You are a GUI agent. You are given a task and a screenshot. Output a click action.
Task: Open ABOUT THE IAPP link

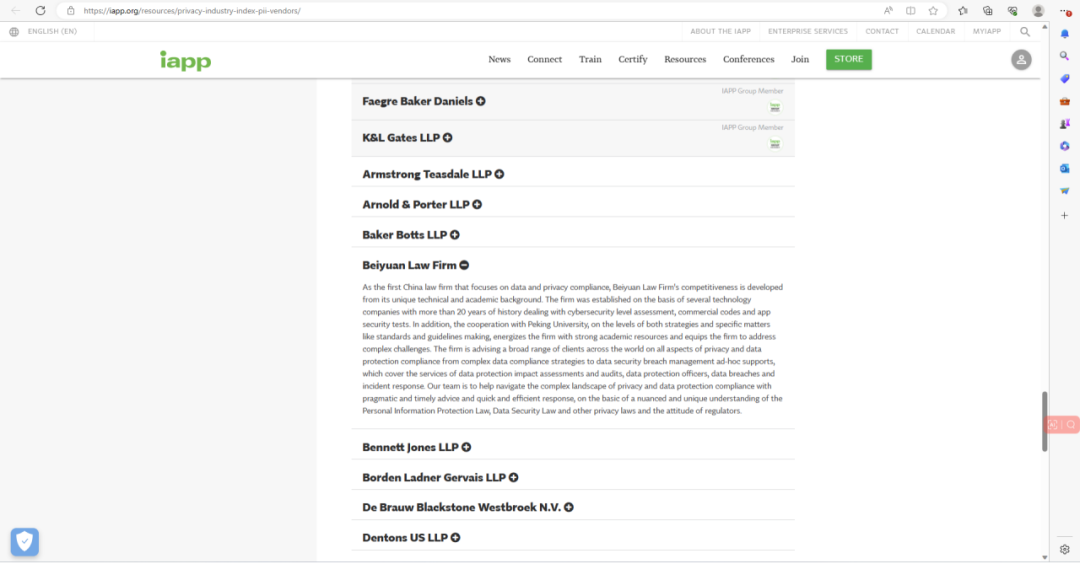coord(720,32)
